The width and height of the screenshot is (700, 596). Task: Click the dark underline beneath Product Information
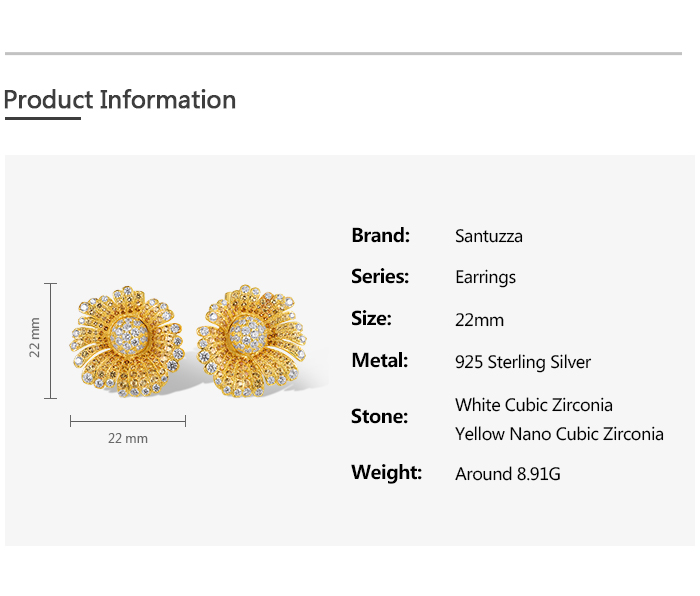click(42, 119)
